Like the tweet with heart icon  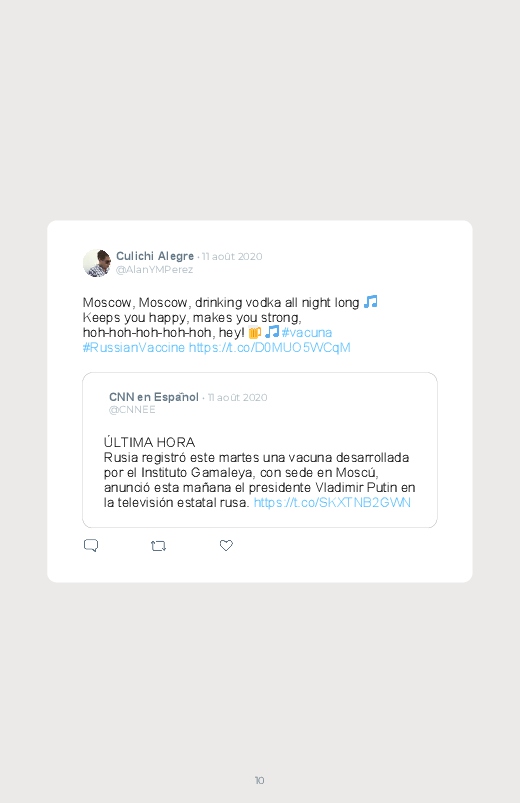tap(226, 545)
